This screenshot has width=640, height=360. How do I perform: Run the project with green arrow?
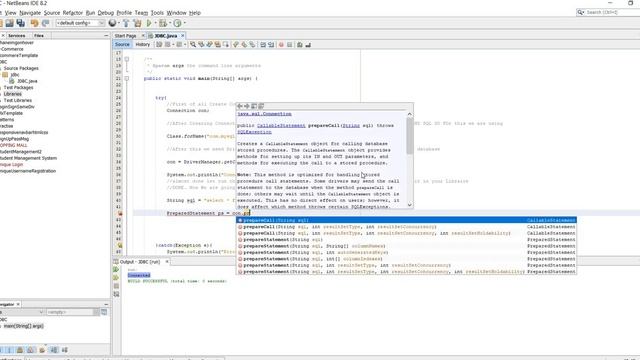pos(149,23)
